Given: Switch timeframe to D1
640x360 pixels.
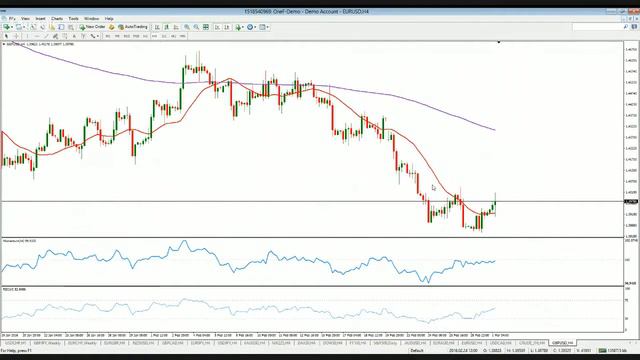Looking at the screenshot, I should tap(164, 36).
